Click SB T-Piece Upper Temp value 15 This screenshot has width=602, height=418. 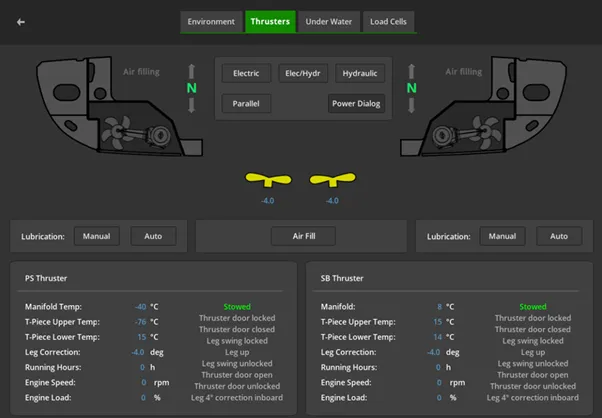pos(438,322)
